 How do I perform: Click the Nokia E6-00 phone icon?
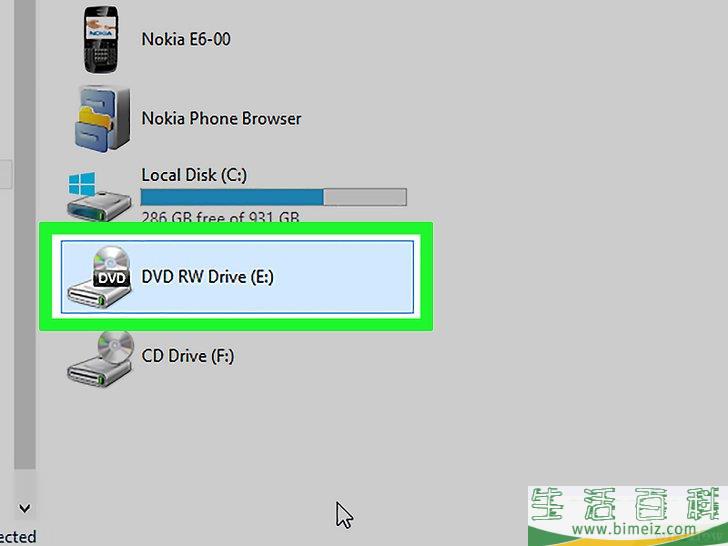tap(101, 39)
